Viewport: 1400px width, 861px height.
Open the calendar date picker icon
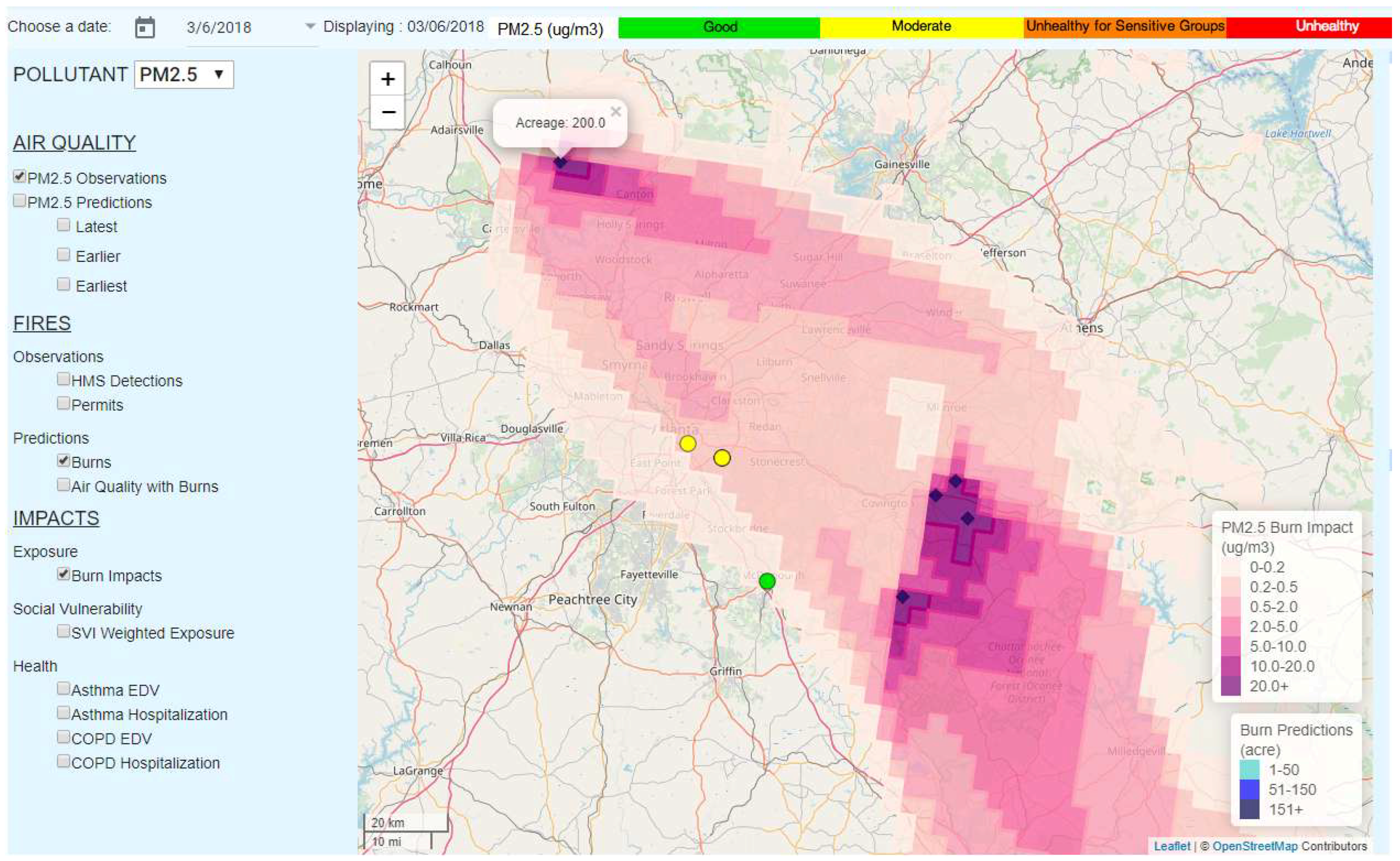point(145,27)
